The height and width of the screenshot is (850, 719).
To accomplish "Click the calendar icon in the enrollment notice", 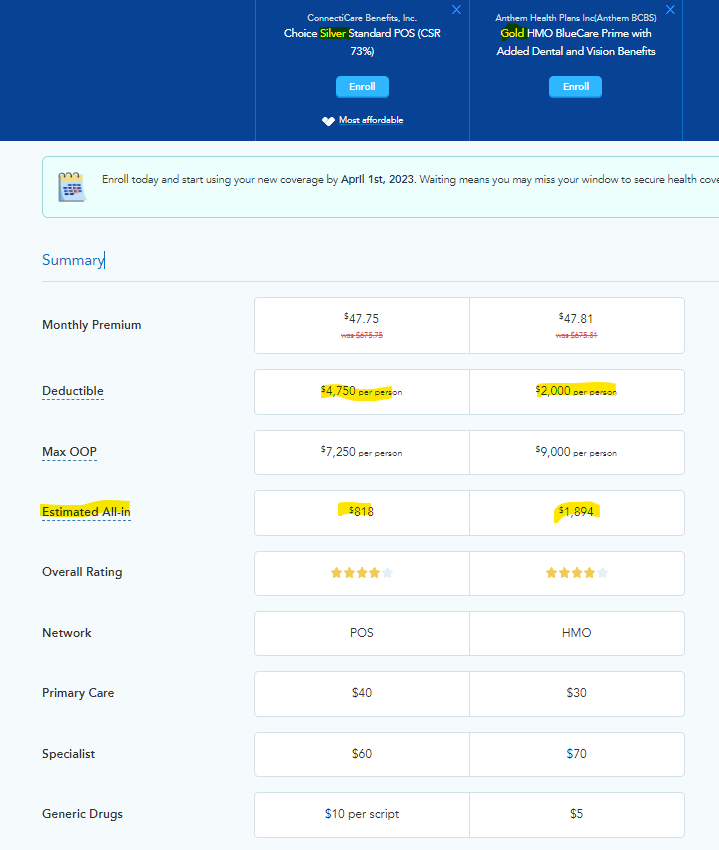I will point(72,187).
